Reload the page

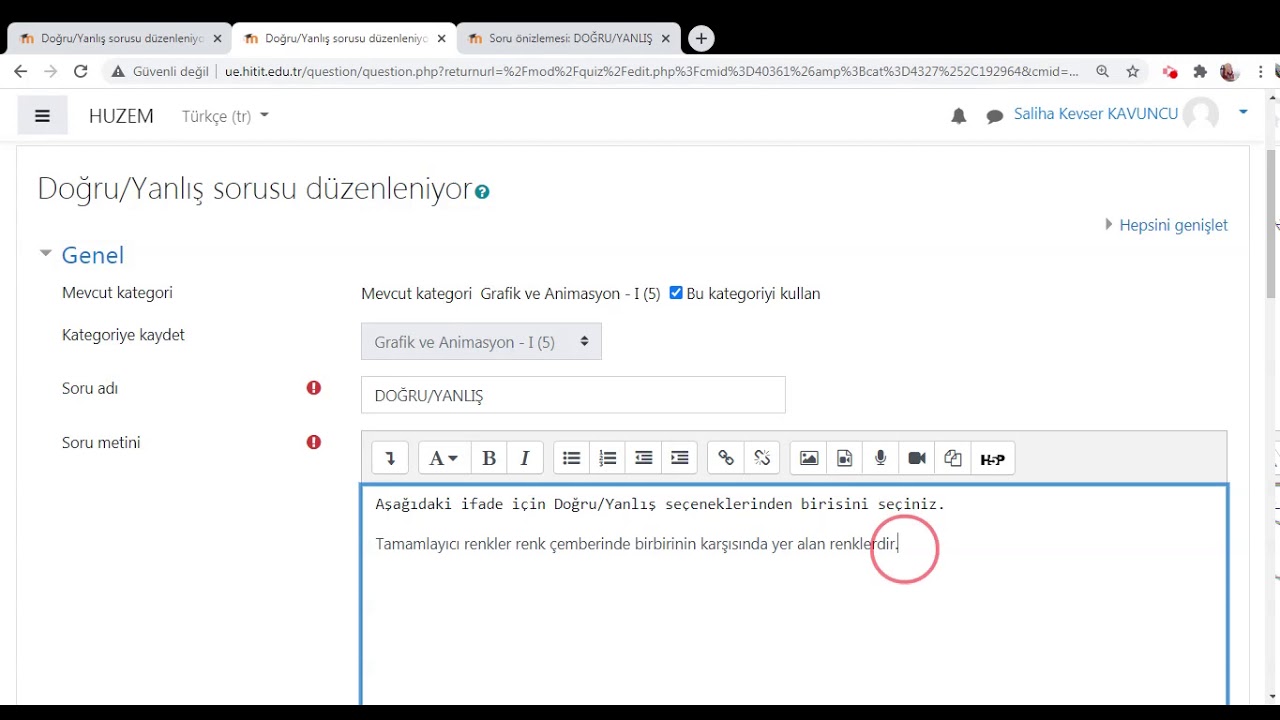(81, 71)
